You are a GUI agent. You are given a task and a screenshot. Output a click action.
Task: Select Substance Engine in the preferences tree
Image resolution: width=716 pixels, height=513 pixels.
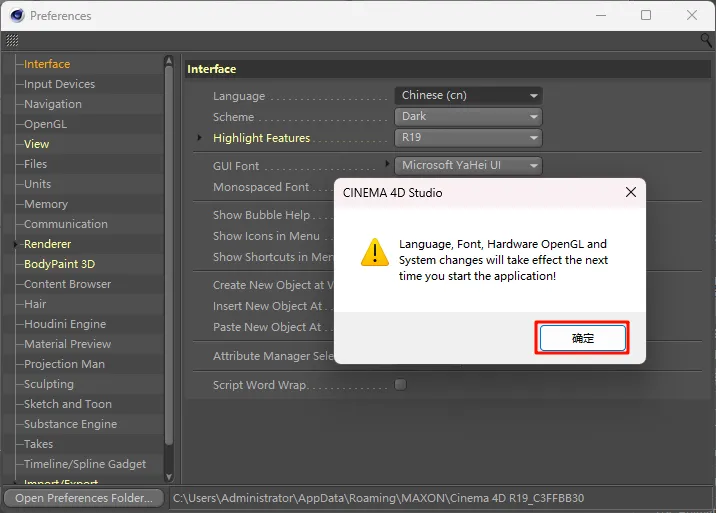(71, 424)
